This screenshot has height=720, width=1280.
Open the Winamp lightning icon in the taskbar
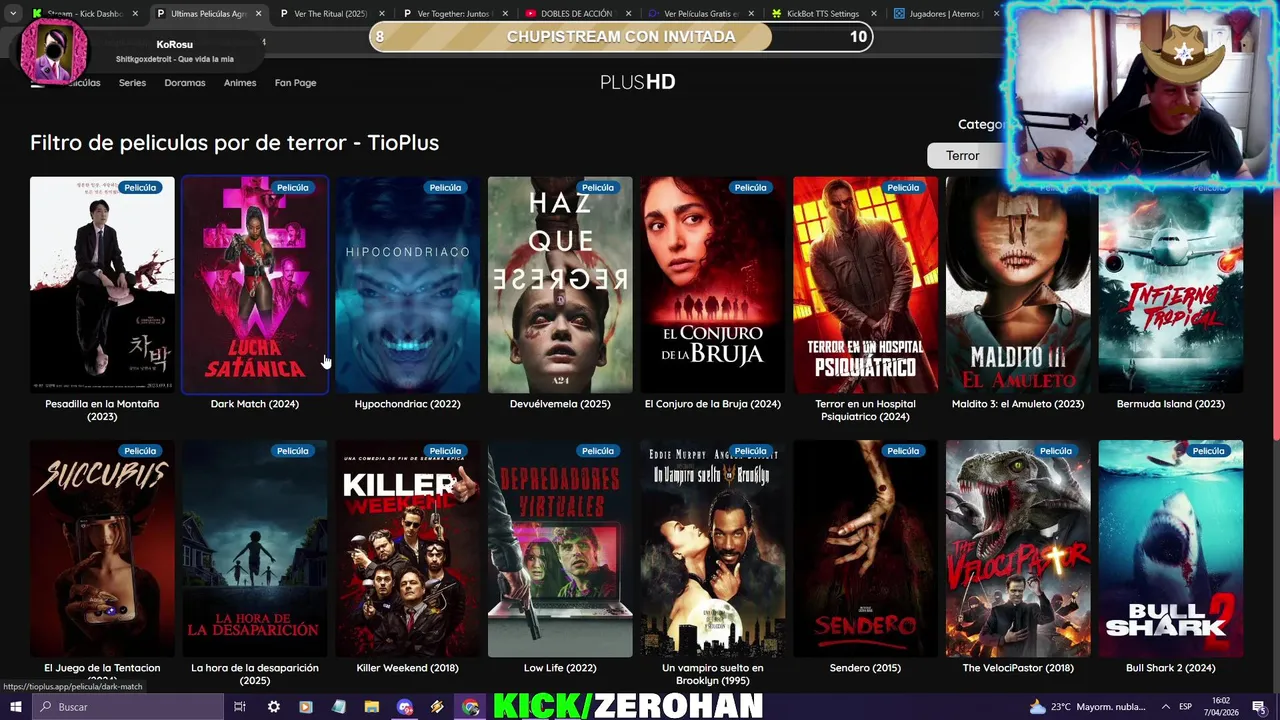tap(437, 706)
